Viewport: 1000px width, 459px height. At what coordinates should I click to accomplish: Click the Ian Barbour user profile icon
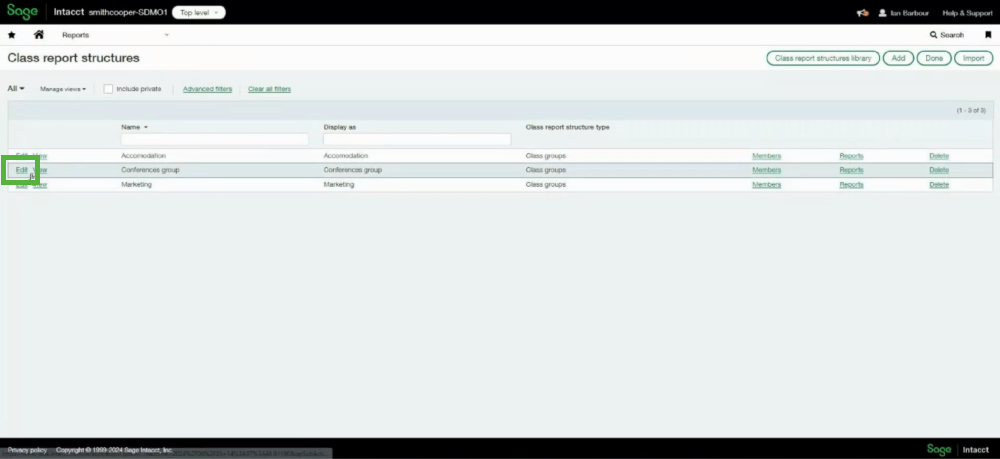coord(882,13)
